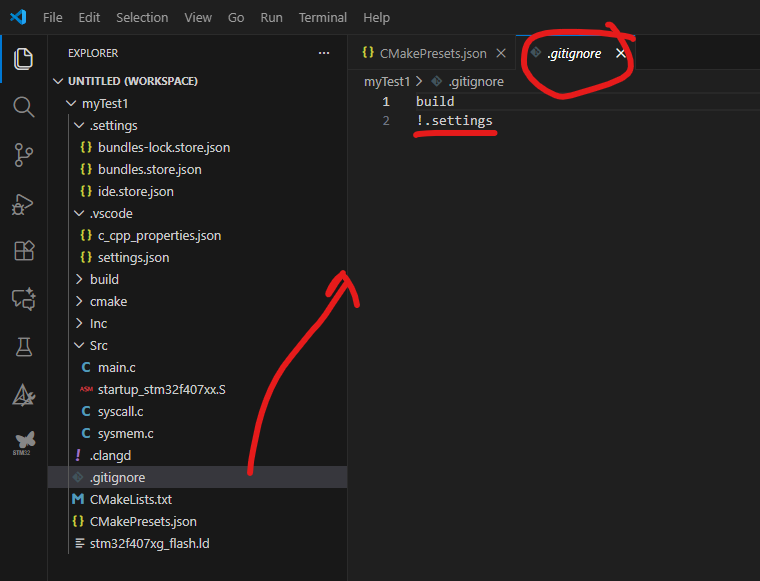Close the .gitignore editor tab
The image size is (760, 581).
(x=620, y=53)
